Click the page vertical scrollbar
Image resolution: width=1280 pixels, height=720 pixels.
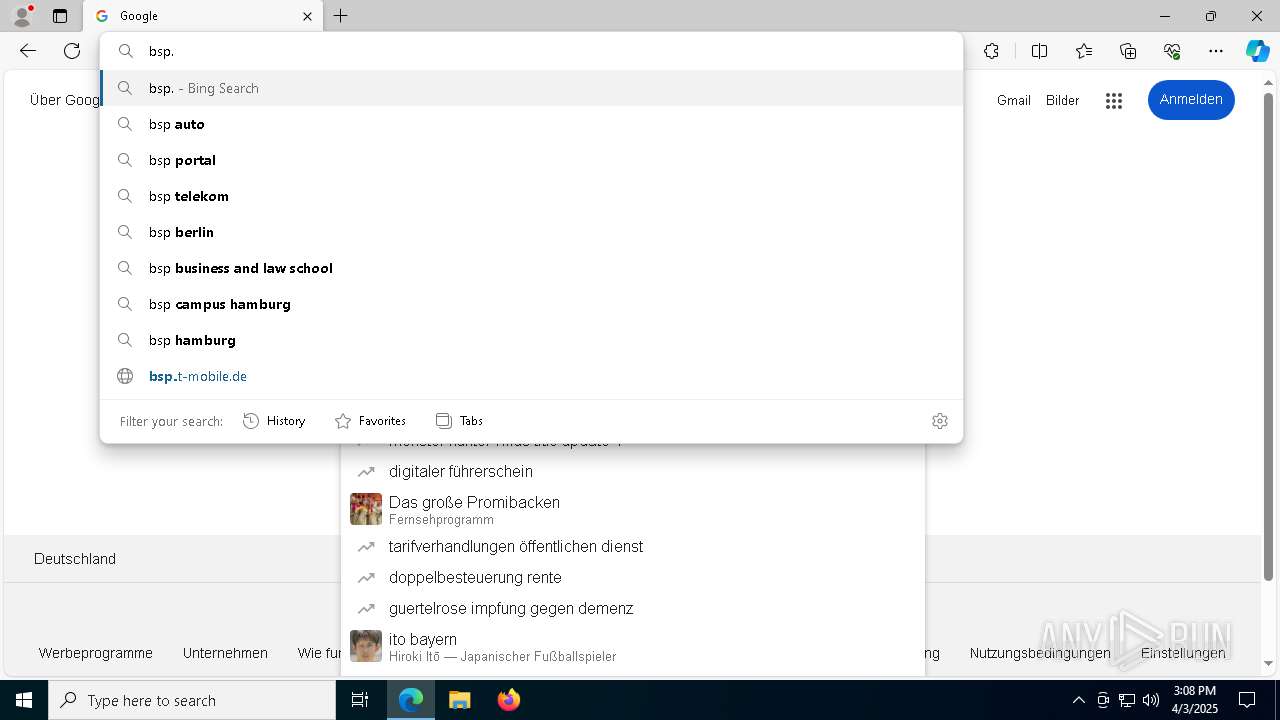click(1269, 335)
